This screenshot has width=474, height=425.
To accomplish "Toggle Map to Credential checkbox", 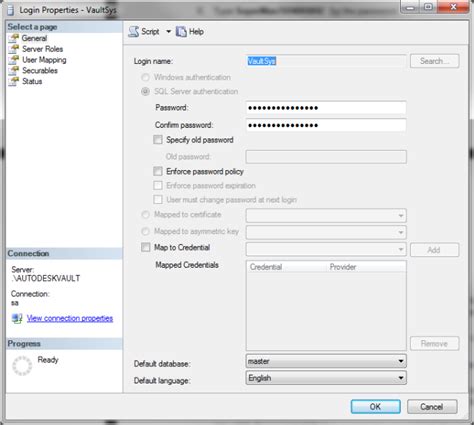I will point(146,247).
